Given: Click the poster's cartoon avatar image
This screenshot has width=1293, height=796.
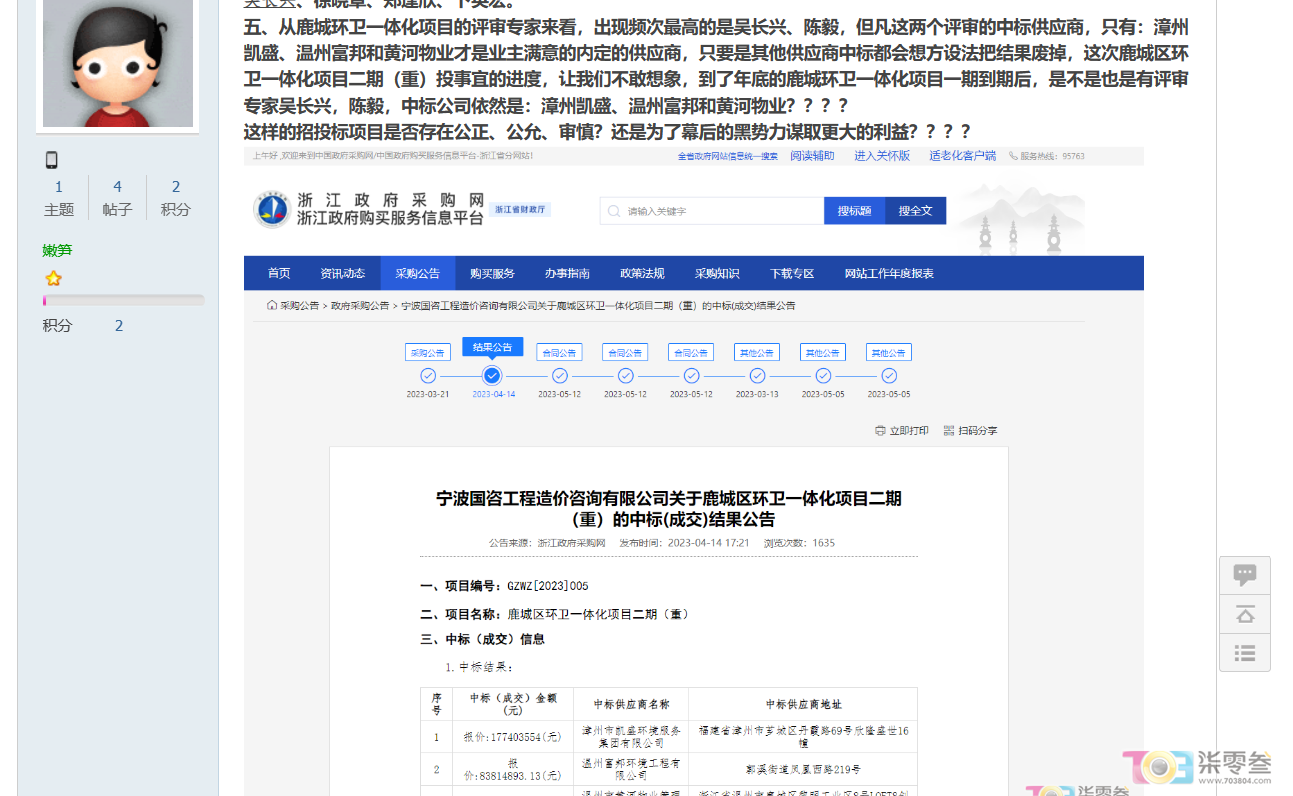Looking at the screenshot, I should tap(118, 63).
